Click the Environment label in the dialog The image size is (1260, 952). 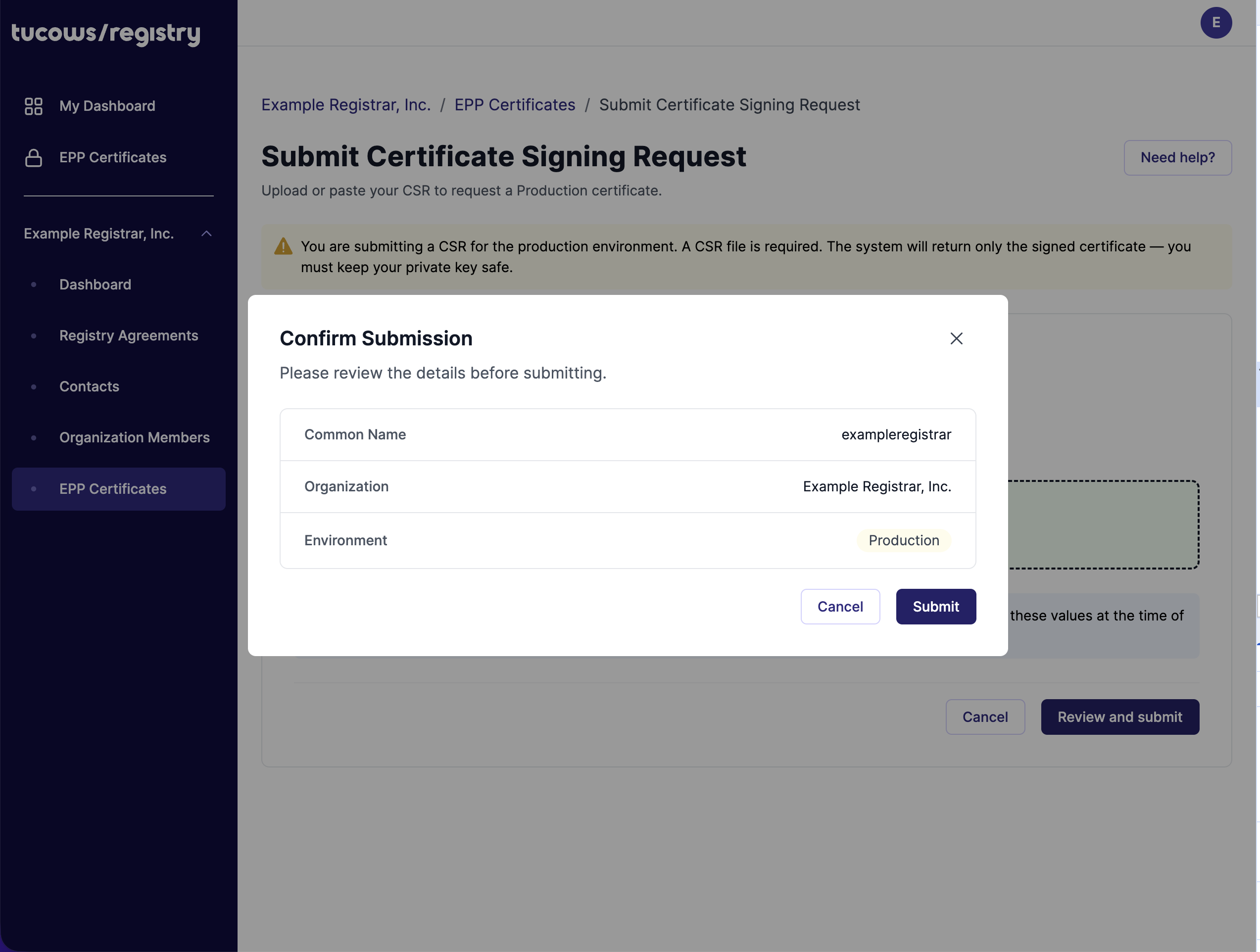pyautogui.click(x=345, y=540)
